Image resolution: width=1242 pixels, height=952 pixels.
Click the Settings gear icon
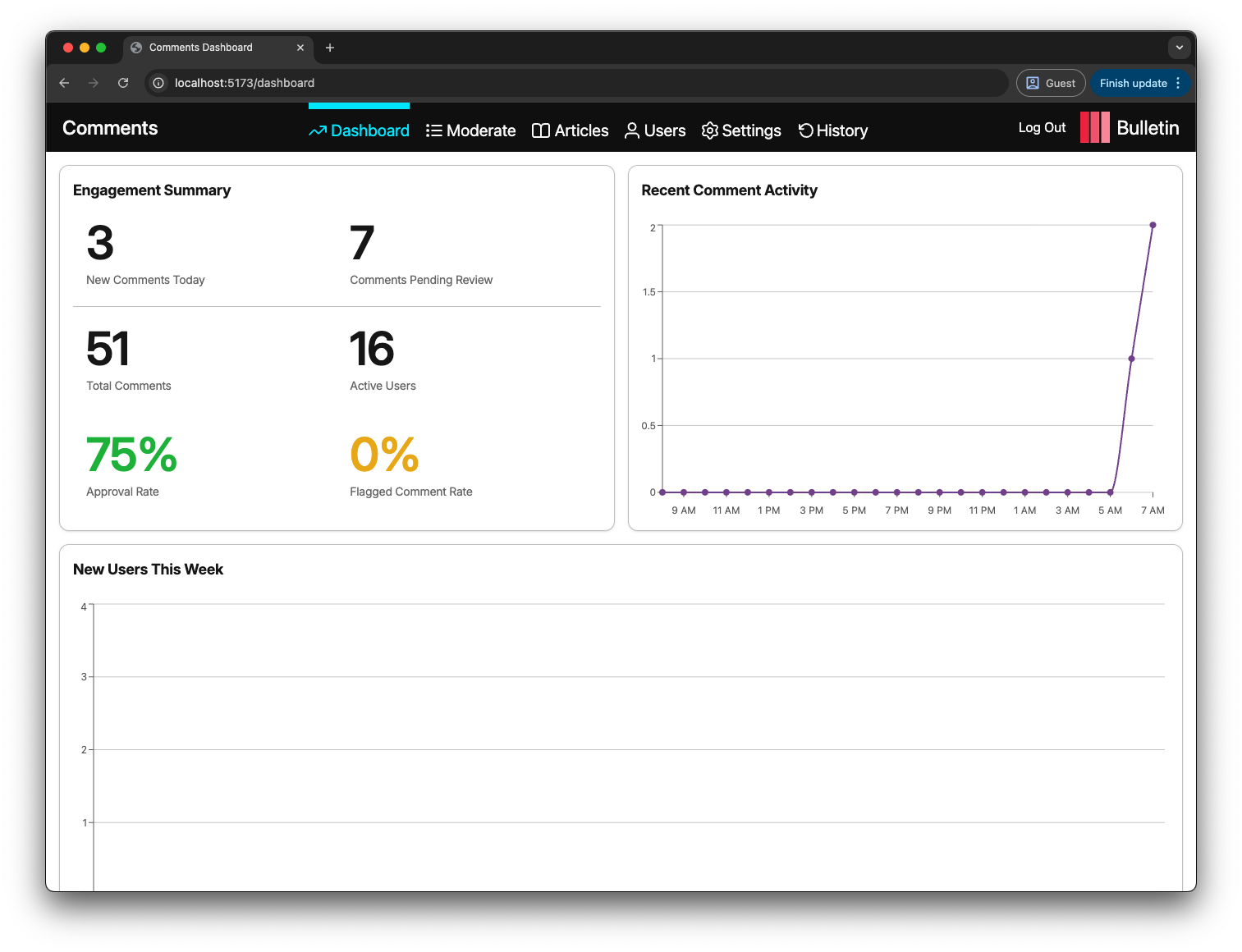pyautogui.click(x=710, y=131)
